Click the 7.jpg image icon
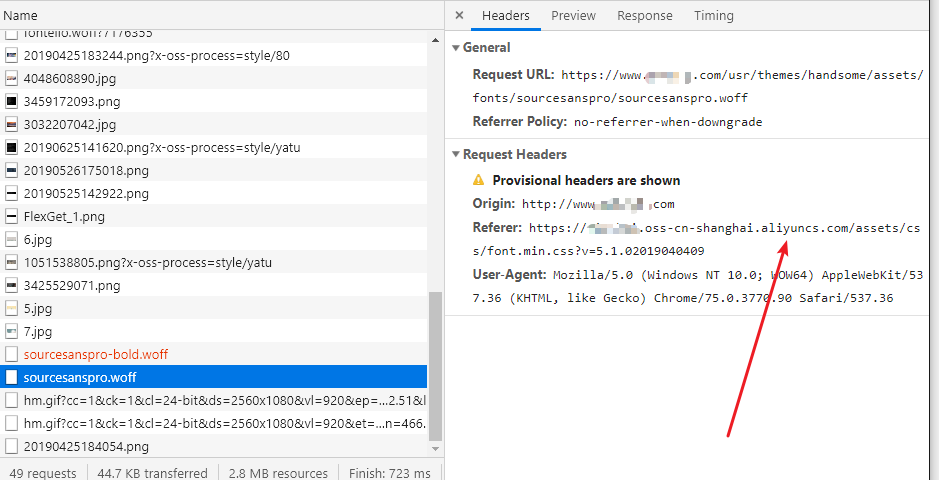 click(12, 331)
